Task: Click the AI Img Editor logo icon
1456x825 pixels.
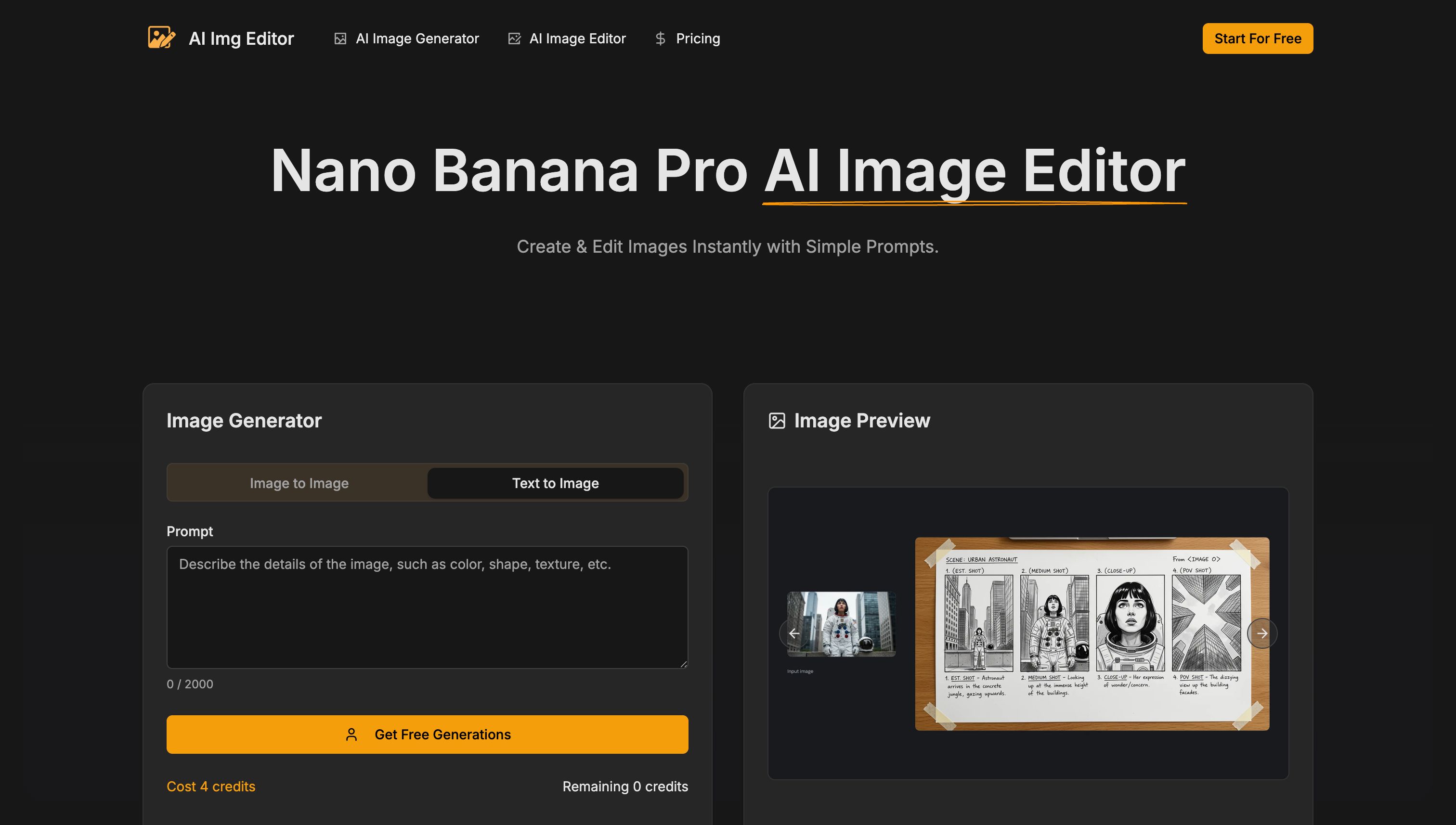Action: (x=160, y=38)
